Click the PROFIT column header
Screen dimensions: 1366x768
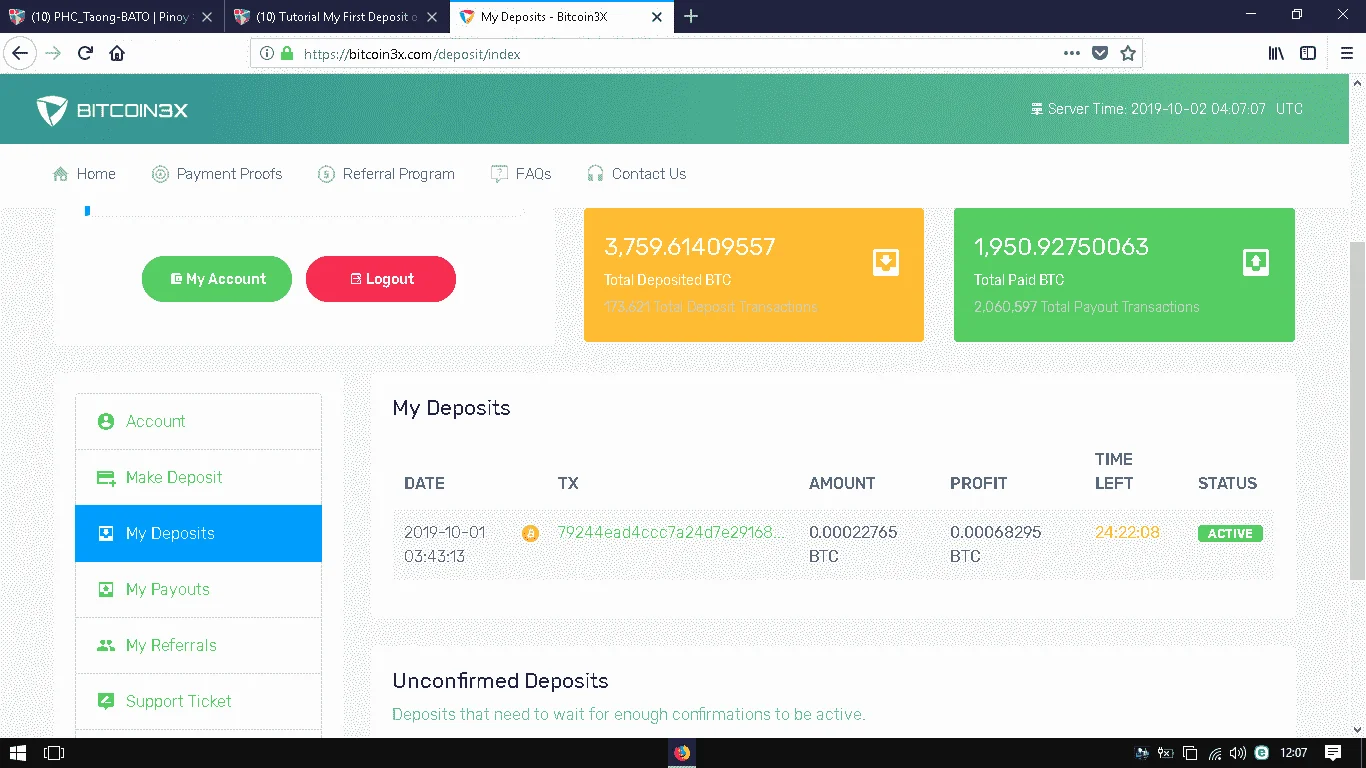tap(978, 483)
